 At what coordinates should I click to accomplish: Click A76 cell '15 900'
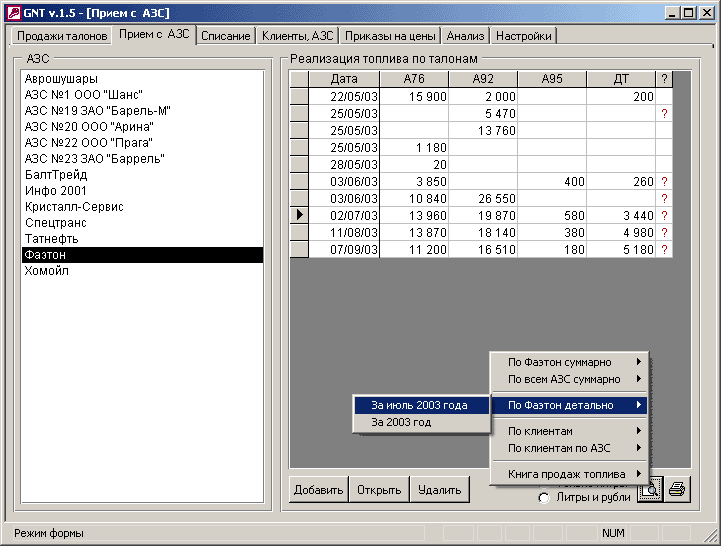tap(414, 96)
